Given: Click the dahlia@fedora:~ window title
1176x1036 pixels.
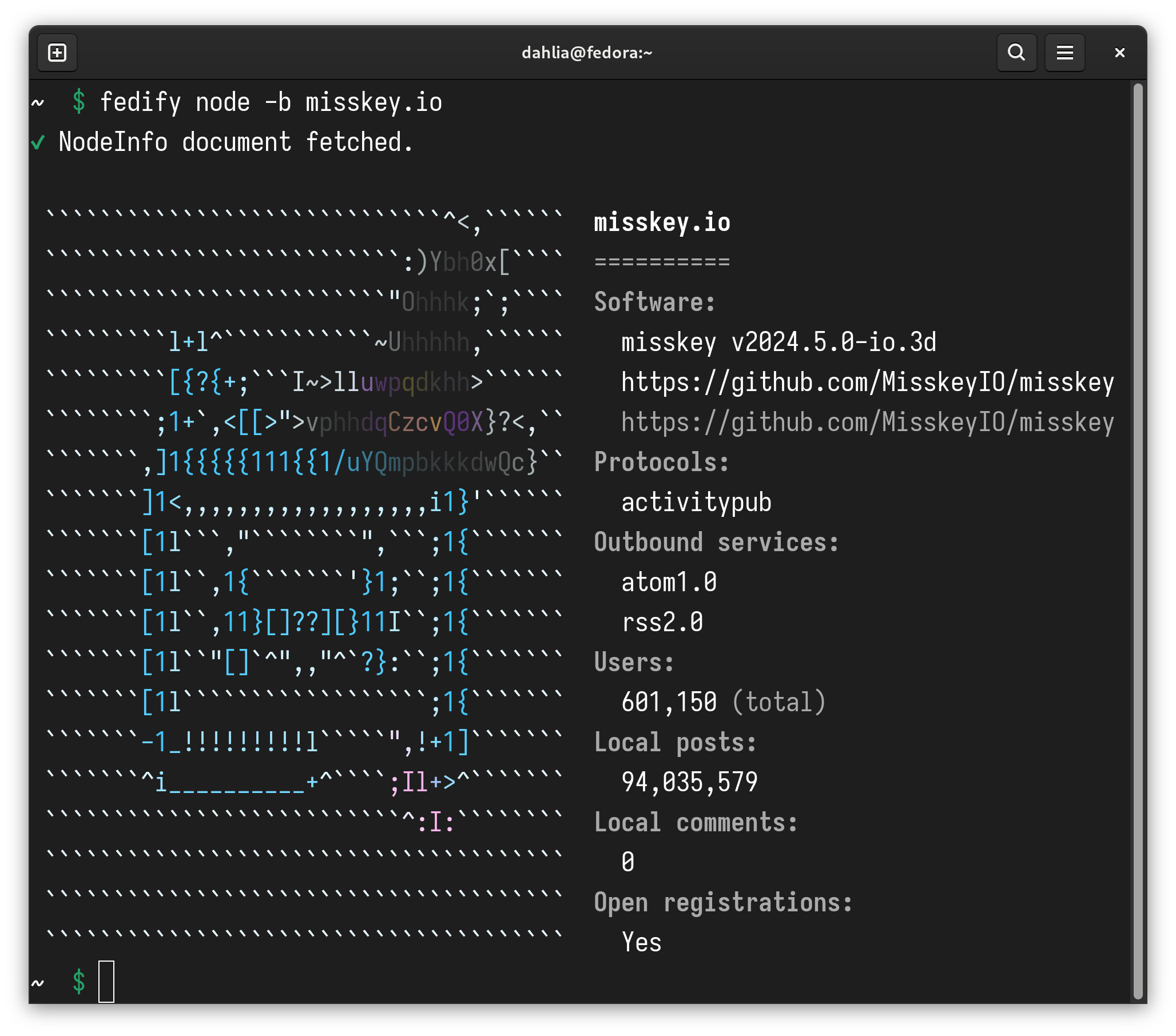Looking at the screenshot, I should pos(586,53).
